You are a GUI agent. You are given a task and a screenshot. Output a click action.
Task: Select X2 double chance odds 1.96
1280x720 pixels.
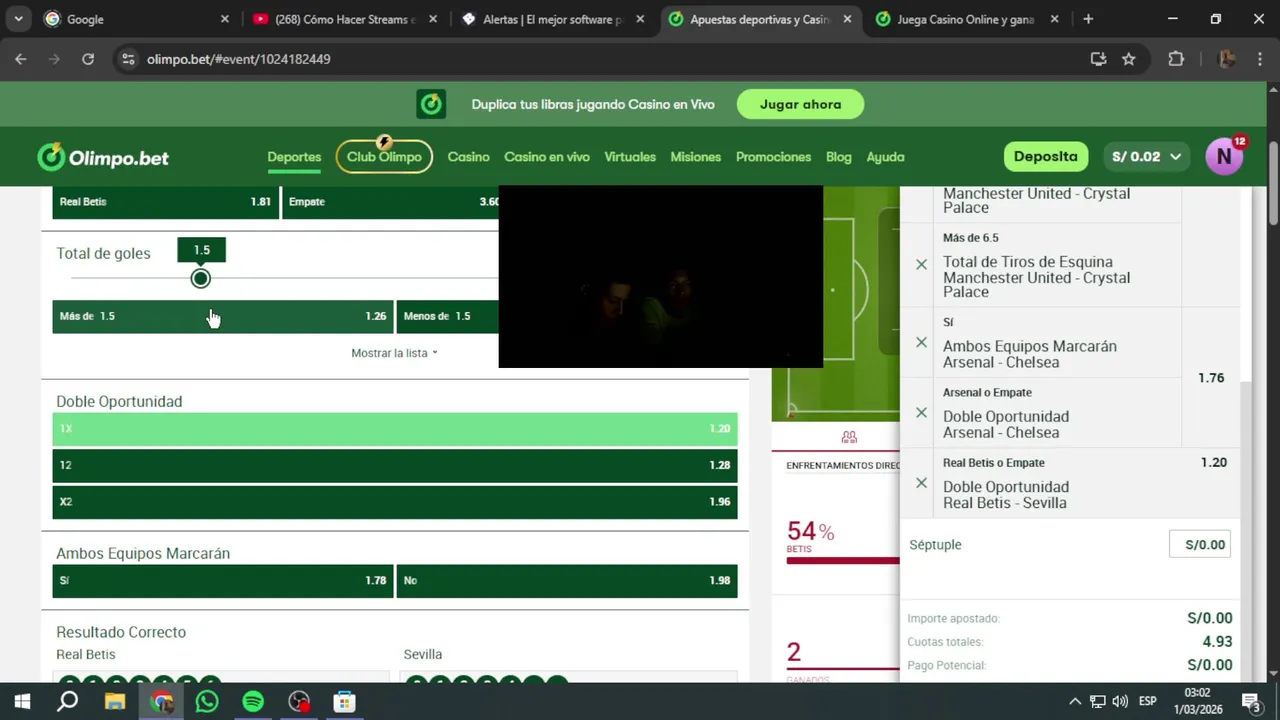[395, 502]
